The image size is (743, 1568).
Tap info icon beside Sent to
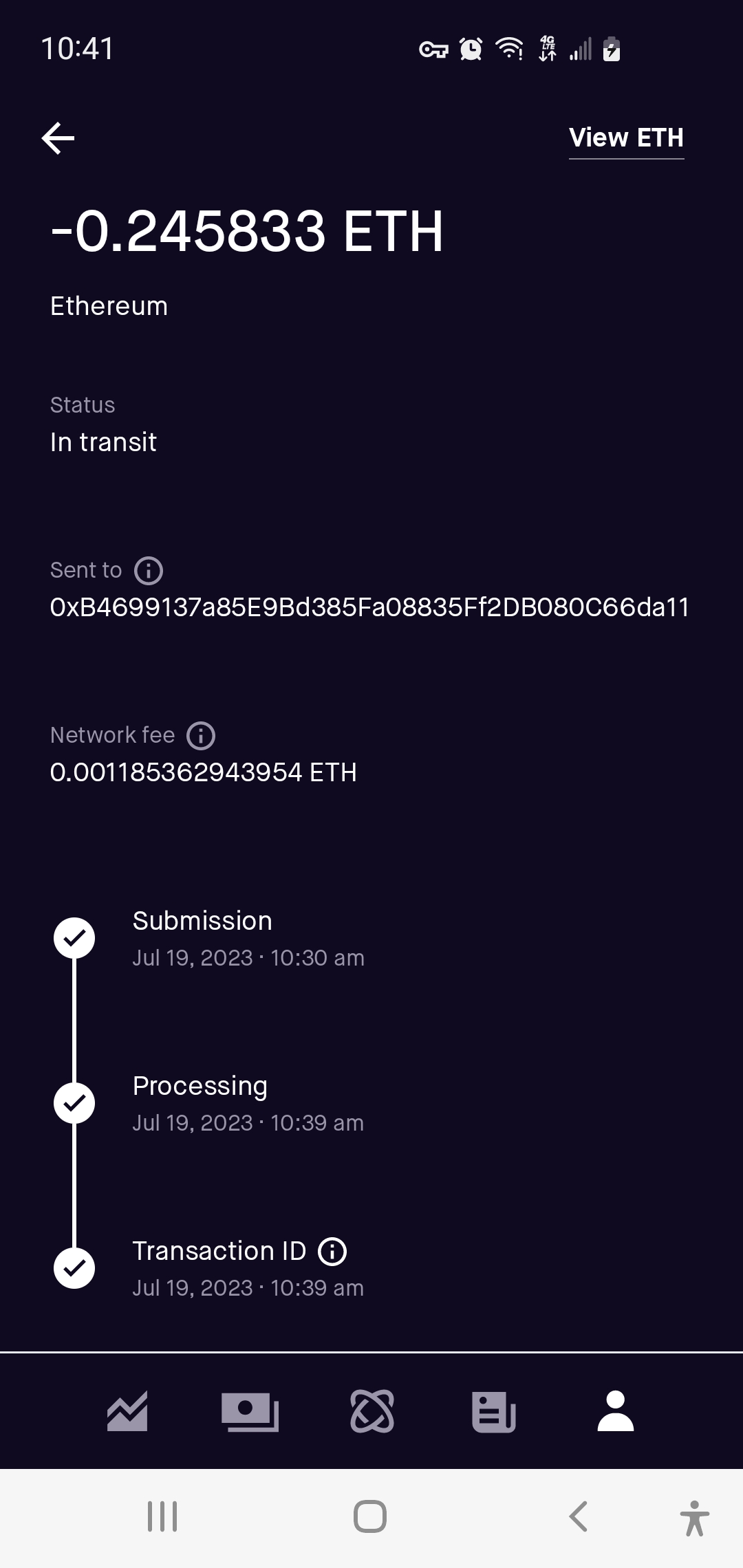149,570
